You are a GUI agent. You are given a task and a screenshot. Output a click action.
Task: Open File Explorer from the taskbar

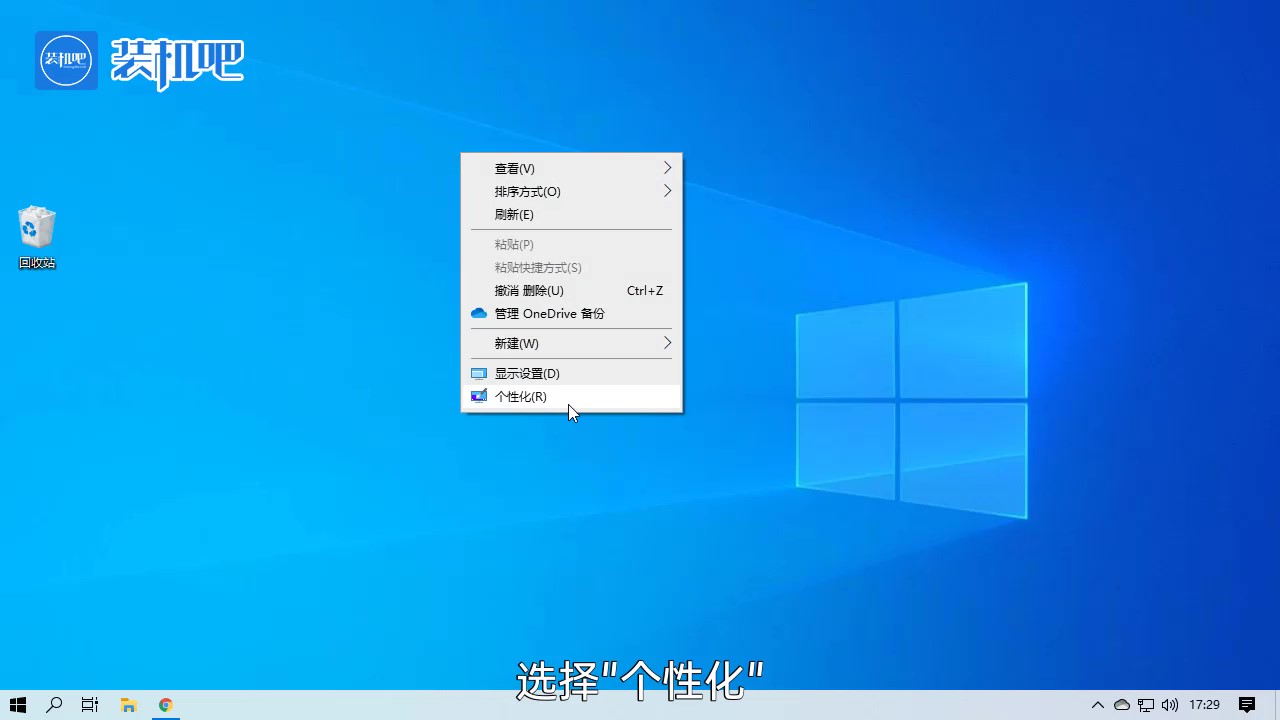pyautogui.click(x=128, y=706)
